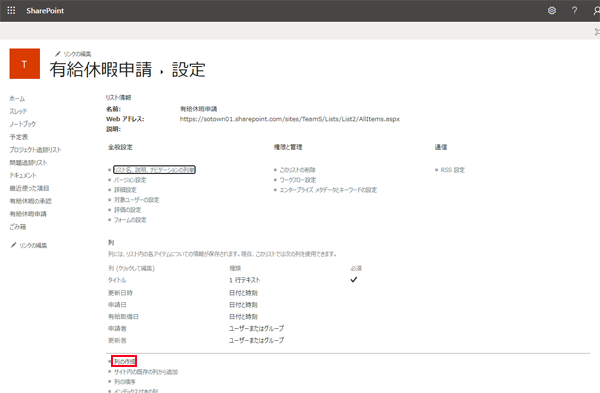Click the required checkmark for タイトル

point(354,280)
